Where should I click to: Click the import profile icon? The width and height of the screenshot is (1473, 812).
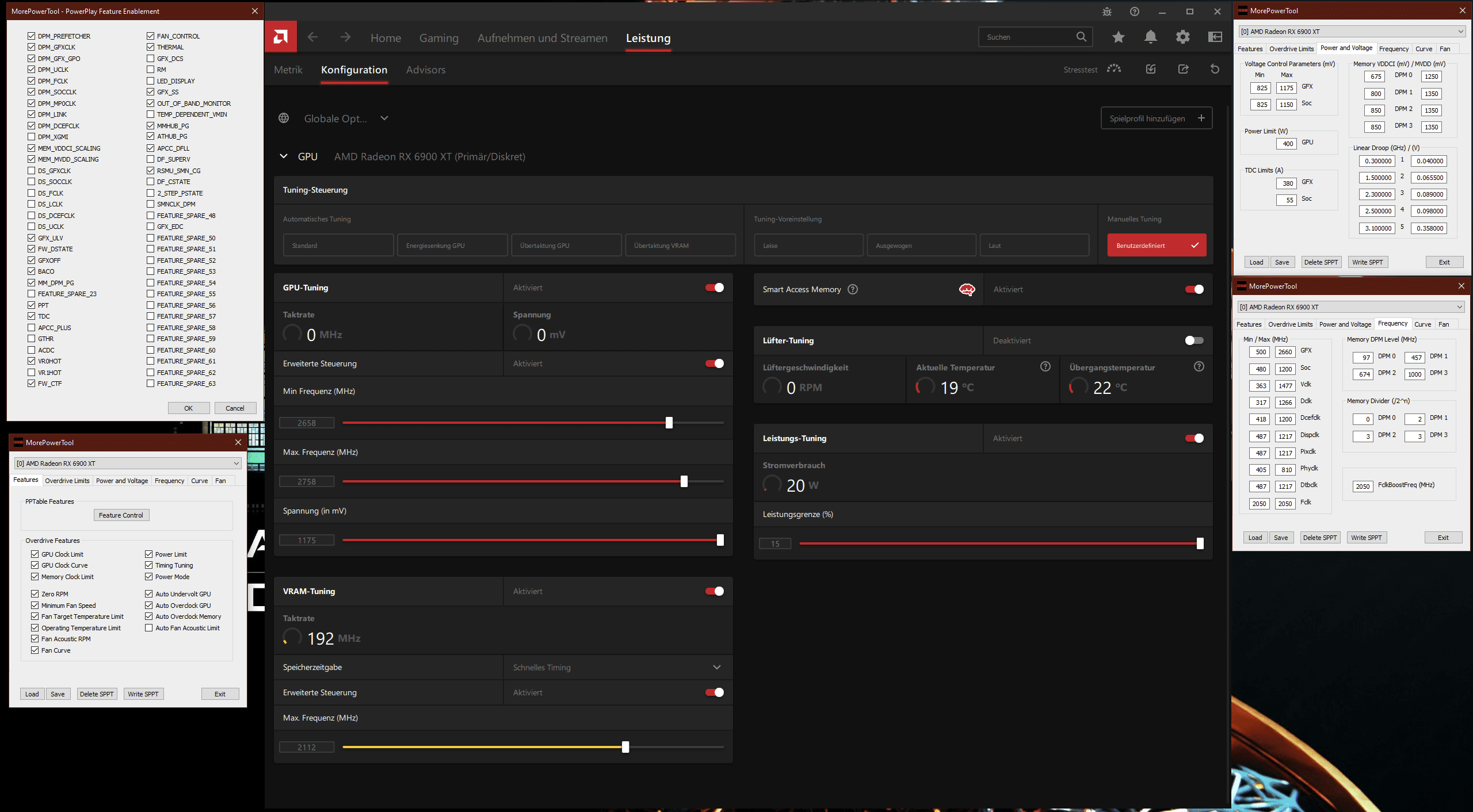pyautogui.click(x=1150, y=69)
